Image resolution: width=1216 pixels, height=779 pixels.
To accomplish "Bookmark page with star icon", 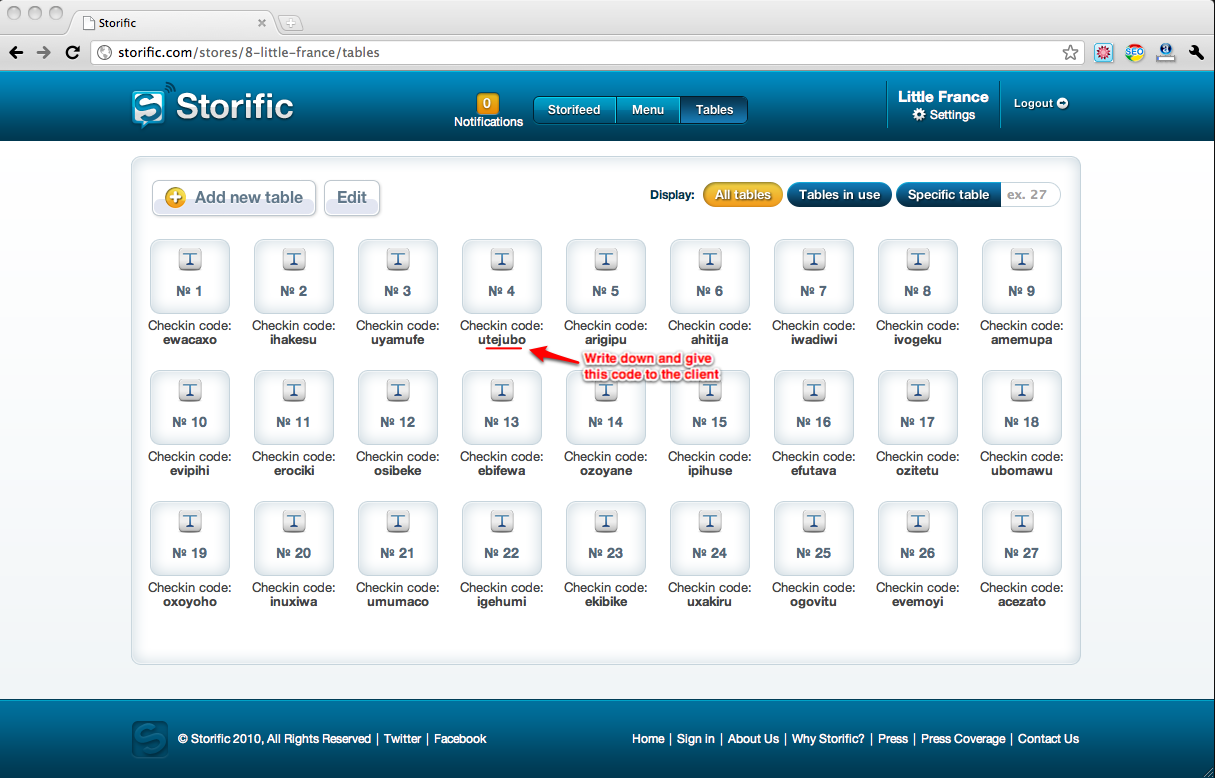I will (x=1070, y=52).
